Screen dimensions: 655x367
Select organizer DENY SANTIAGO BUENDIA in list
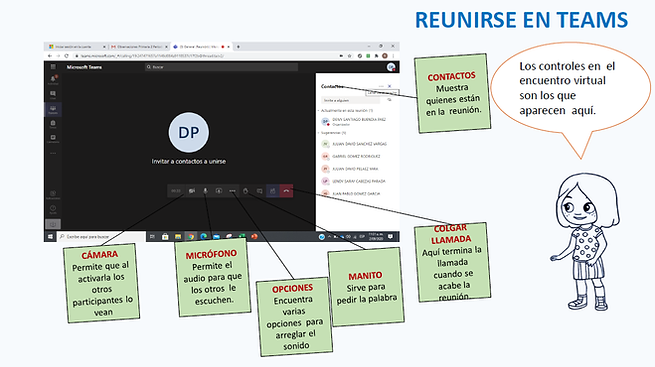pyautogui.click(x=354, y=121)
